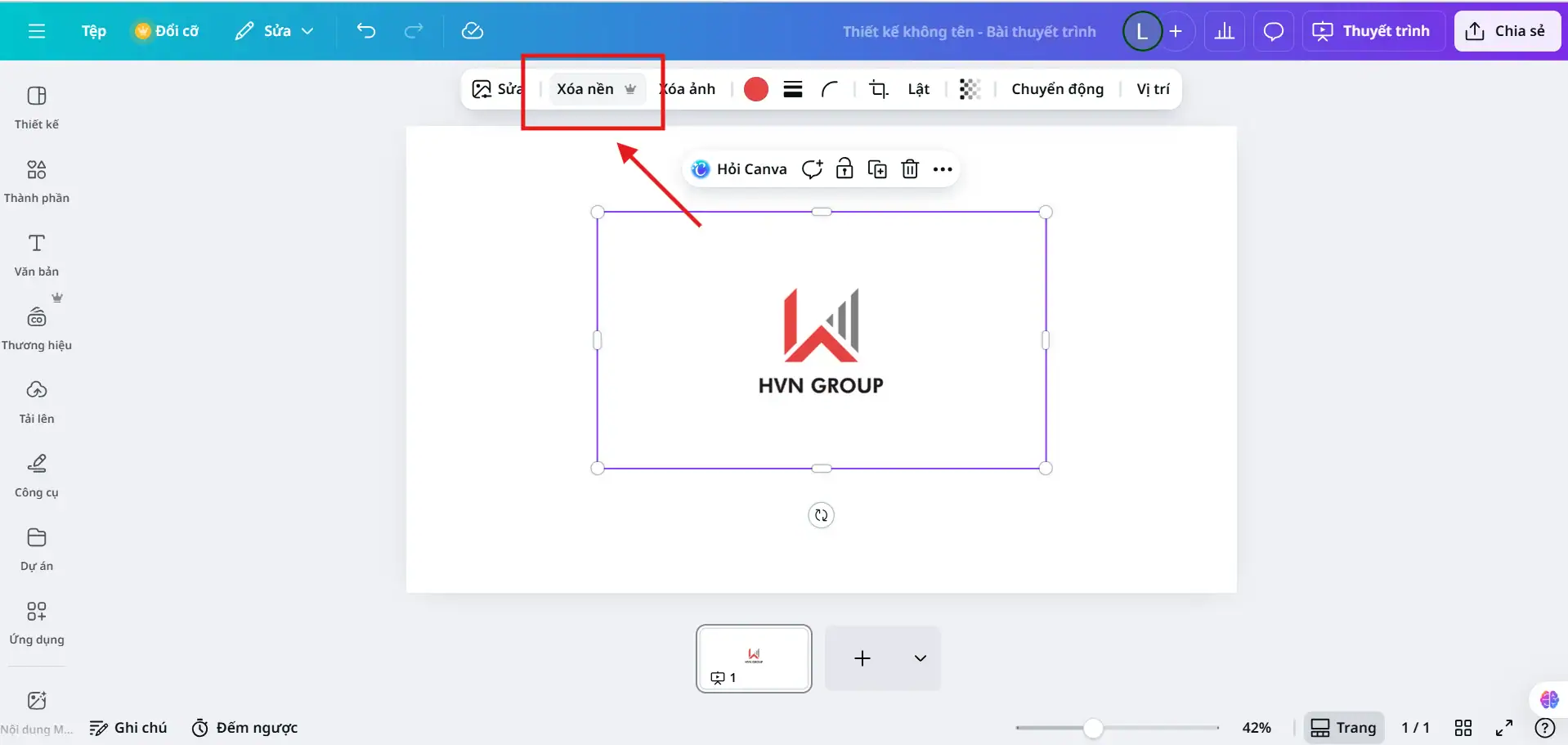Image resolution: width=1568 pixels, height=745 pixels.
Task: Open transparency settings with checkerboard icon
Action: coord(970,88)
